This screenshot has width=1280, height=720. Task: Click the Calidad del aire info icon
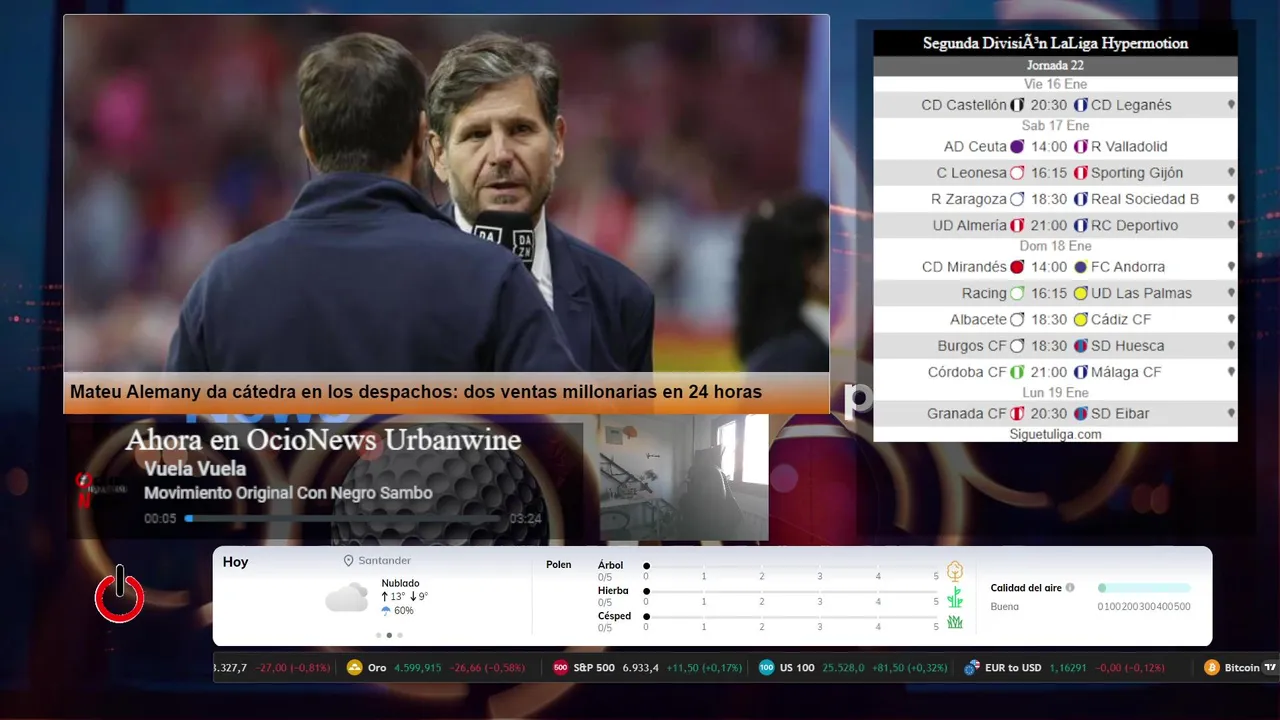coord(1070,588)
